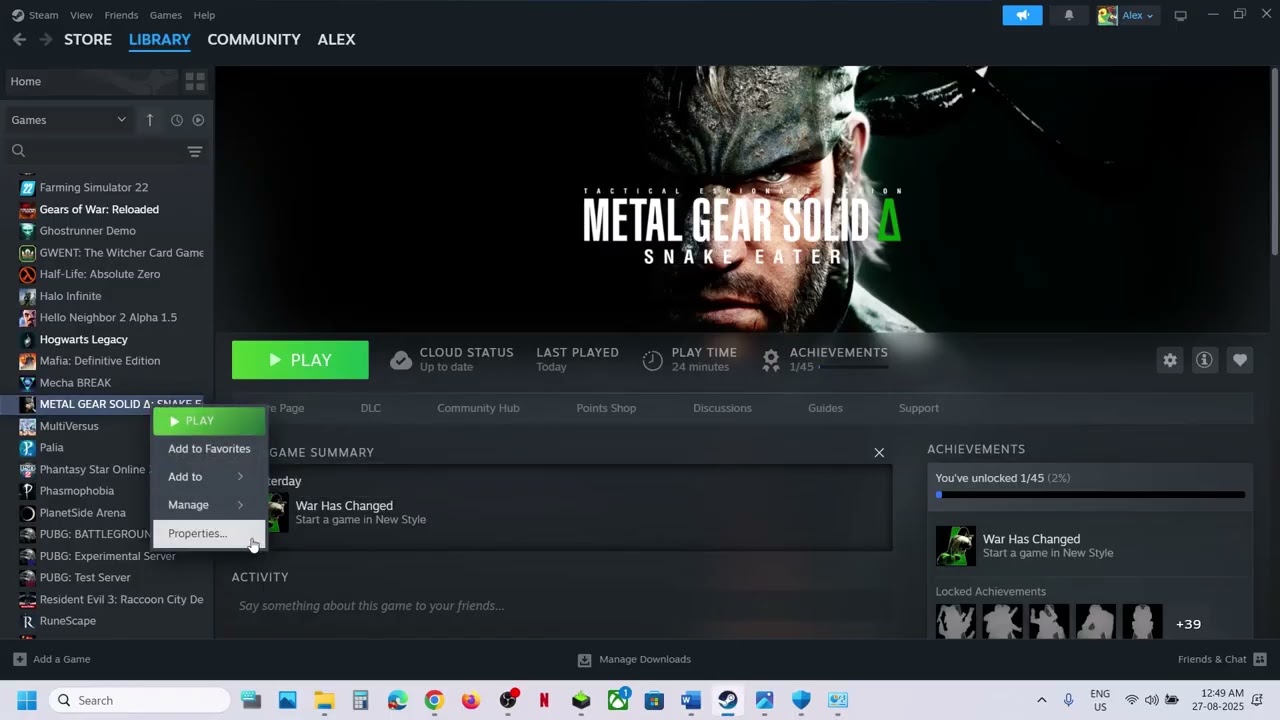Click the green PLAY button
This screenshot has height=720, width=1280.
[x=300, y=360]
